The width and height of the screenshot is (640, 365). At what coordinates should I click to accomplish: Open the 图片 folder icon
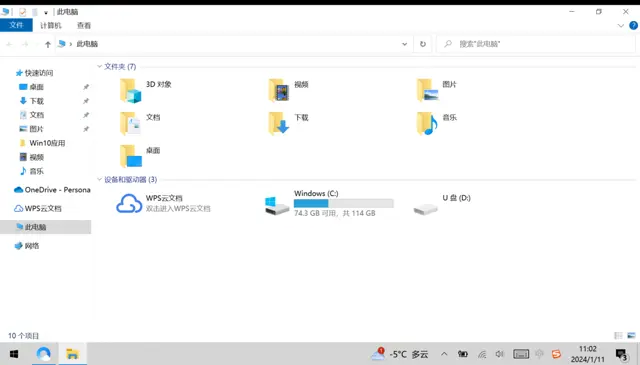(x=427, y=91)
